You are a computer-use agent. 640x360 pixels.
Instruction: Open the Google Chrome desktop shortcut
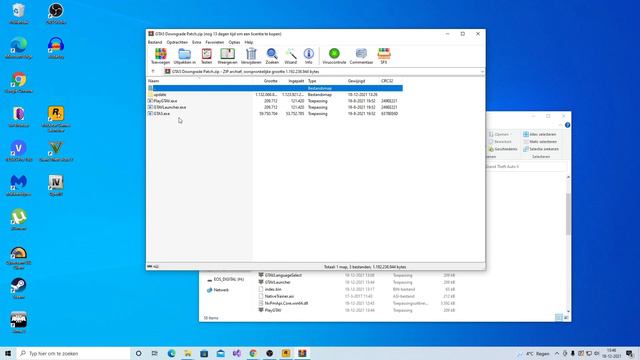[x=18, y=83]
